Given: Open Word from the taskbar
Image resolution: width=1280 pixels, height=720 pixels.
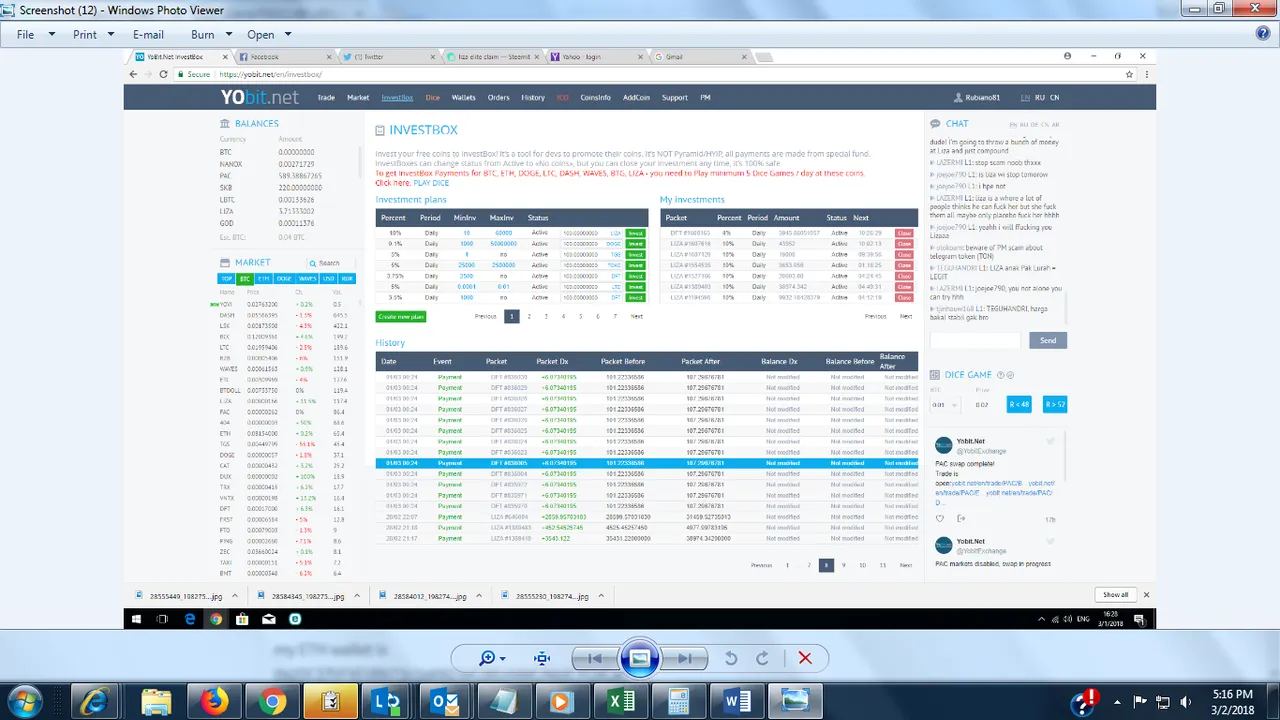Looking at the screenshot, I should (737, 701).
